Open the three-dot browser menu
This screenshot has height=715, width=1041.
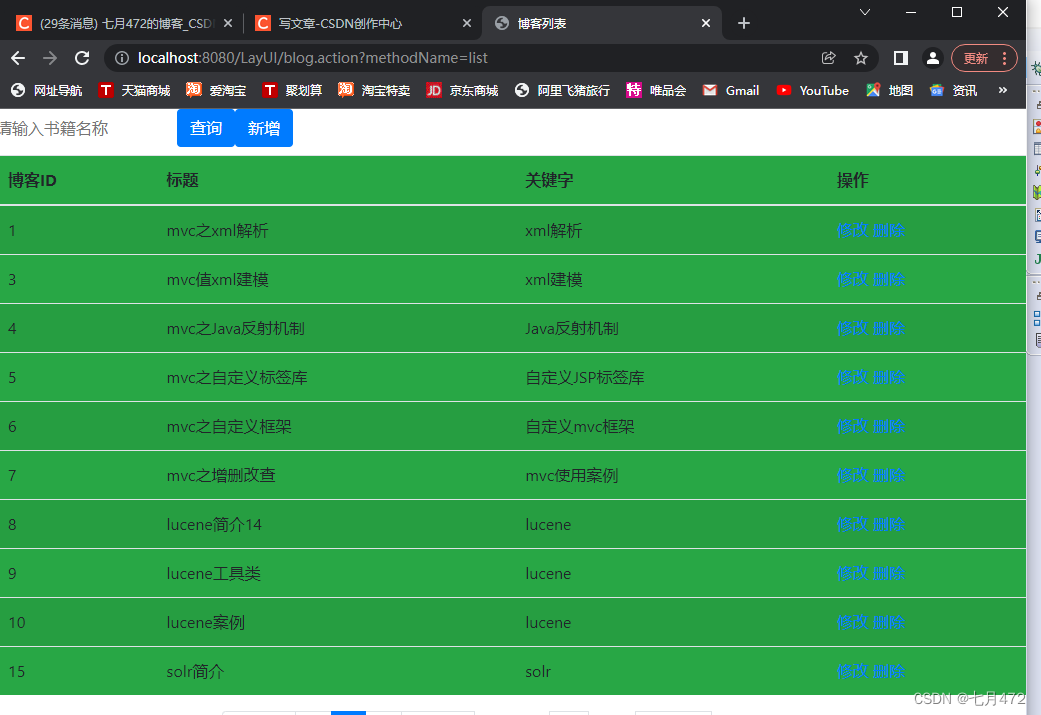[x=1003, y=58]
